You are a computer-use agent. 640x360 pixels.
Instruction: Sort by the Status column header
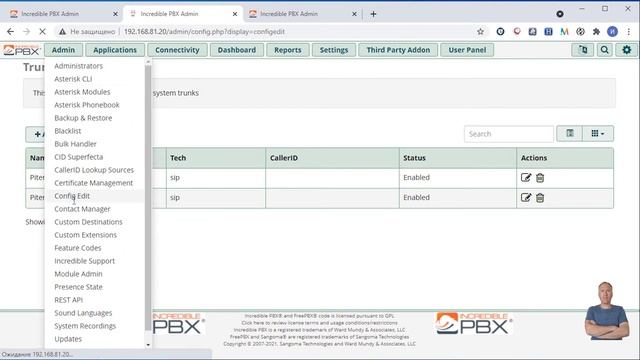tap(458, 158)
